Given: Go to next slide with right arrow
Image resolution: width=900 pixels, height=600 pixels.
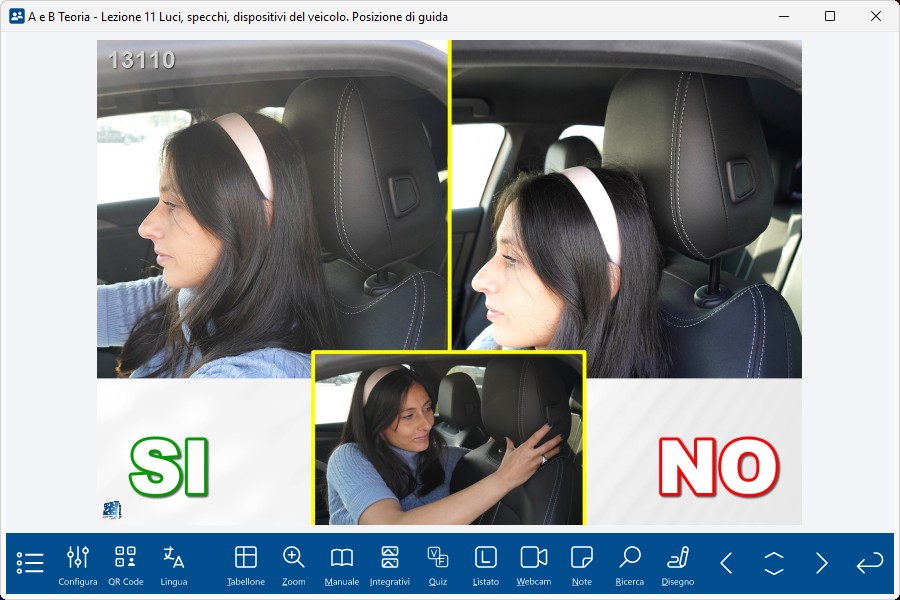Looking at the screenshot, I should click(x=822, y=563).
